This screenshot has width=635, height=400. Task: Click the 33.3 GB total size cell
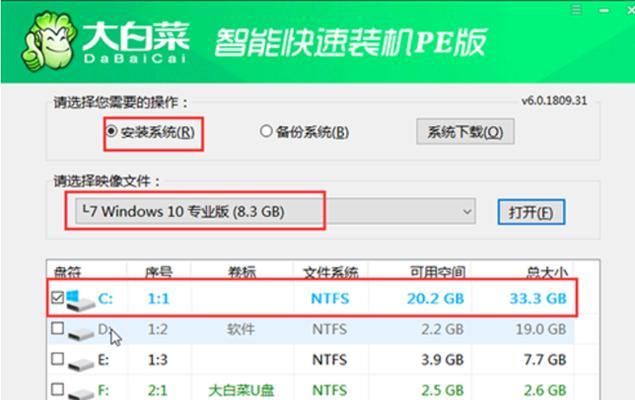pos(538,298)
